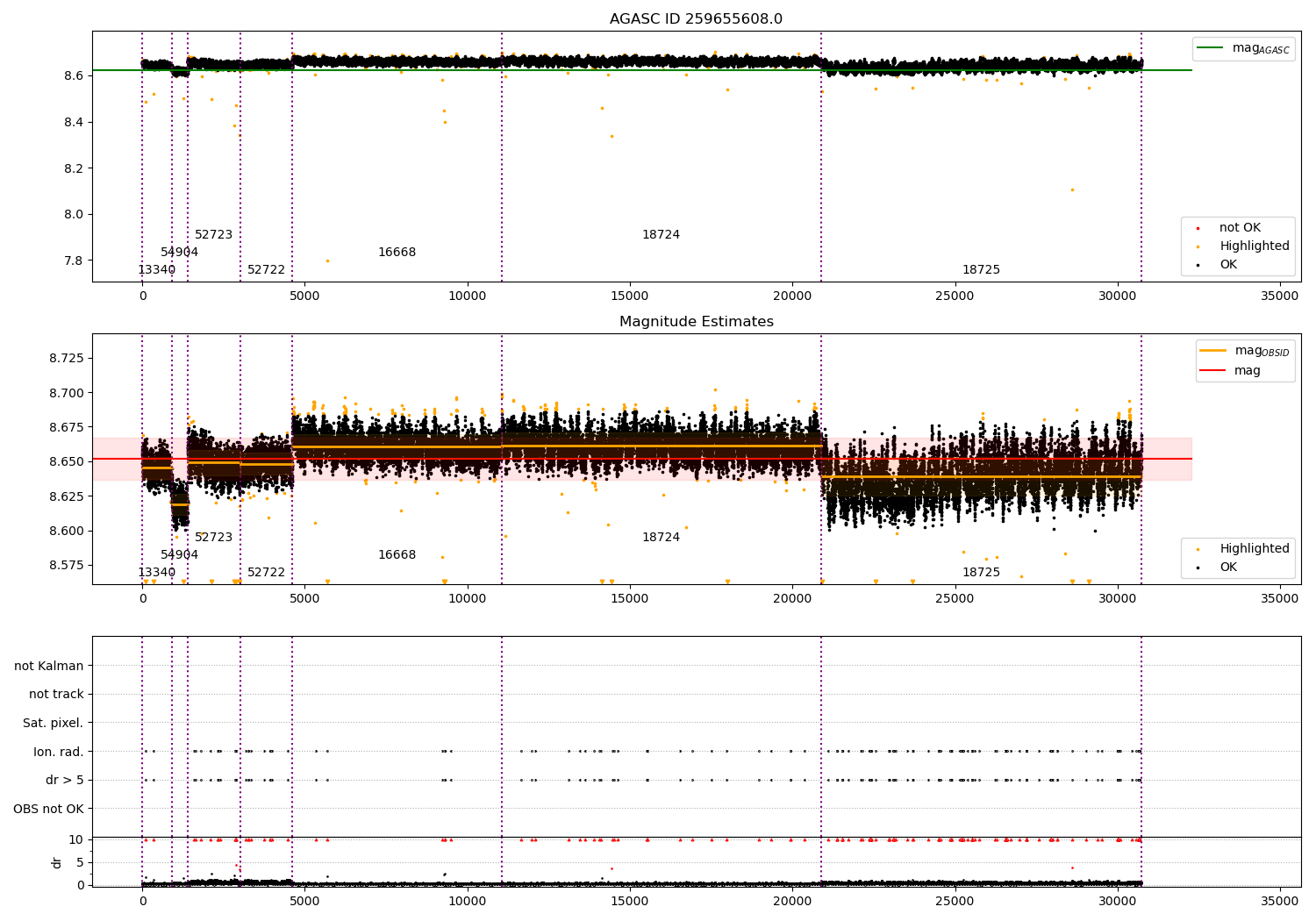The height and width of the screenshot is (921, 1316).
Task: Click the 8.575 y-axis tick label
Action: pos(66,565)
